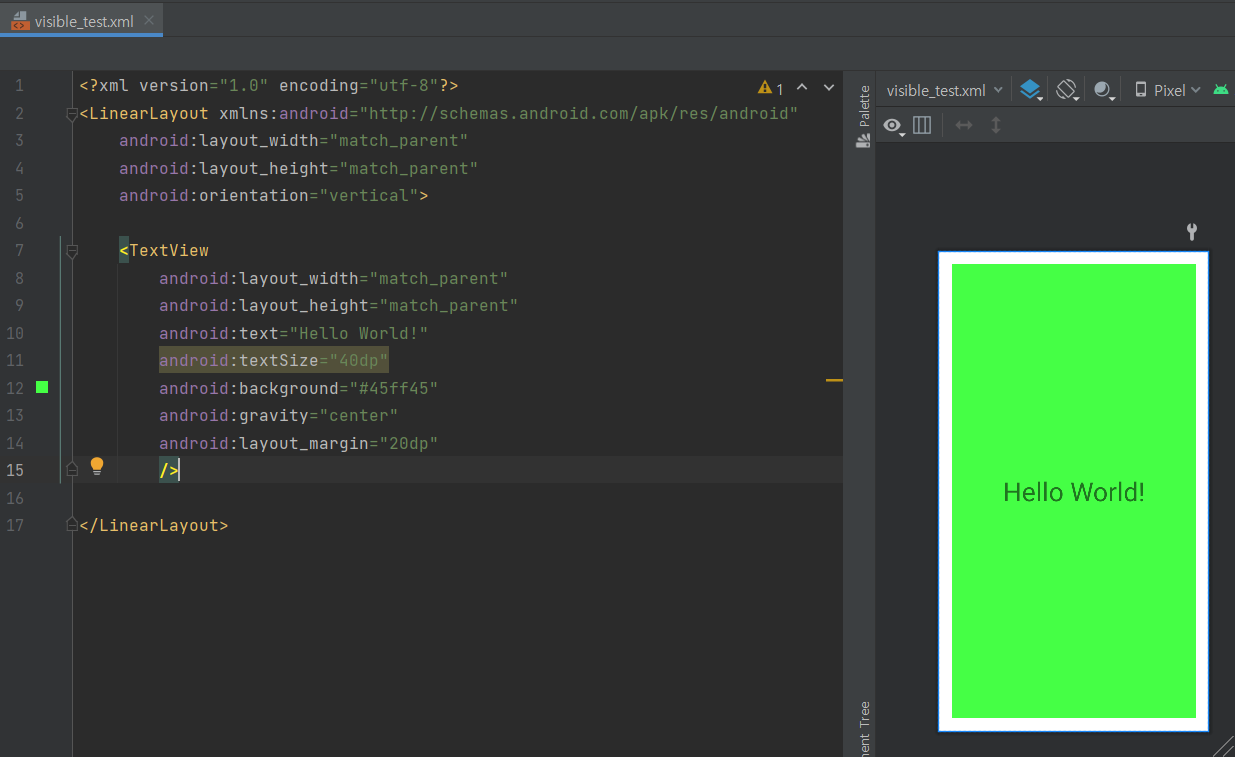Click the android:layout_margin="20dp" line
The height and width of the screenshot is (757, 1235).
click(299, 443)
